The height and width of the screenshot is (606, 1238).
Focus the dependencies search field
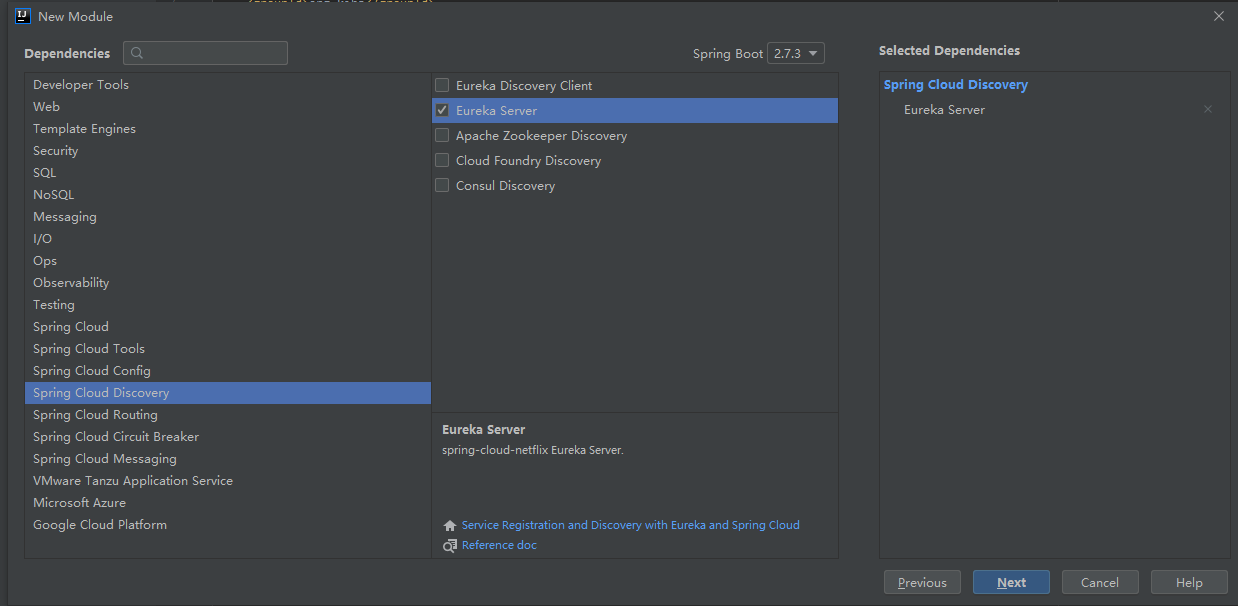coord(205,53)
